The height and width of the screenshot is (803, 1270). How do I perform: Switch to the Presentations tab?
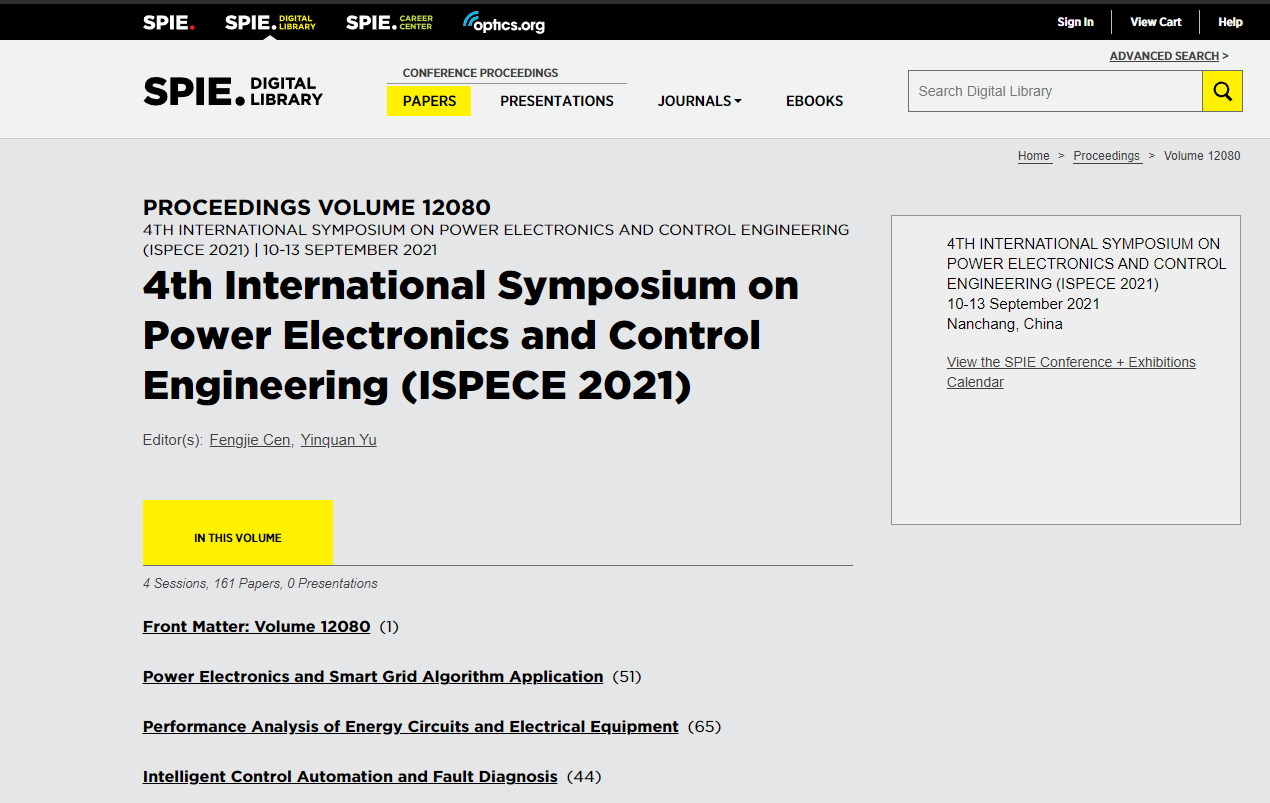click(557, 101)
